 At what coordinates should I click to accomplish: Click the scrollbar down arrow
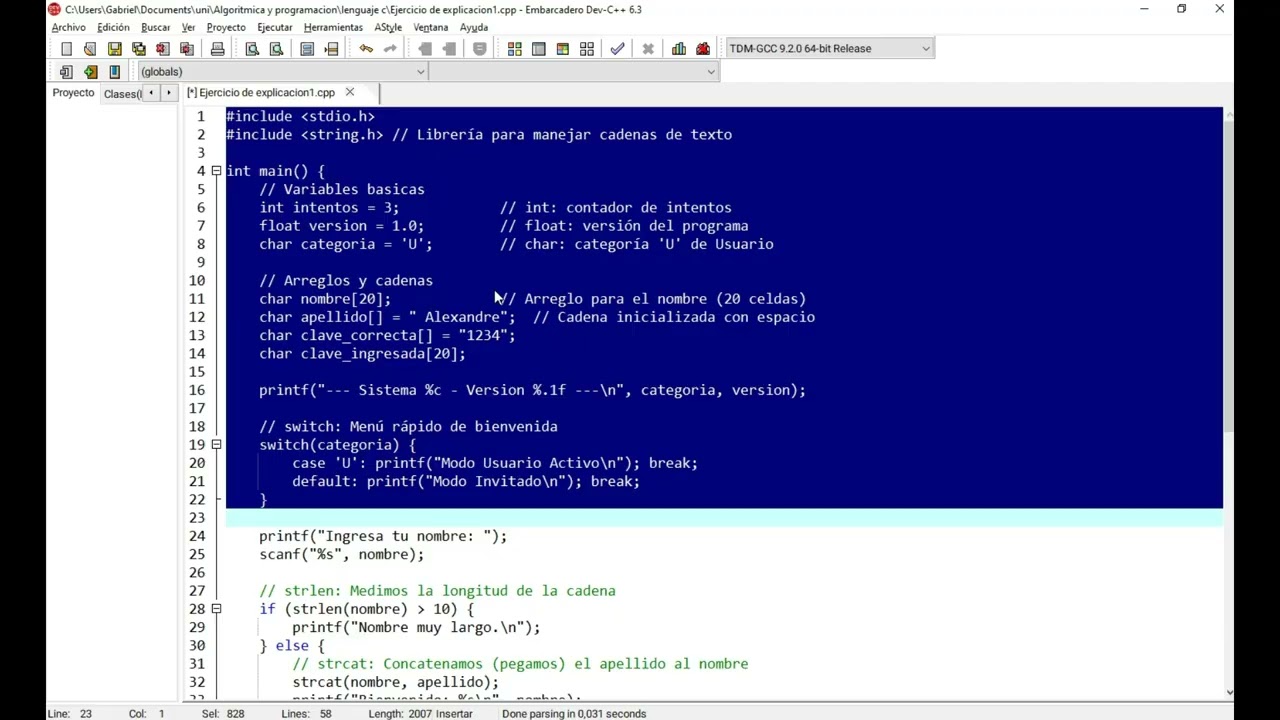[x=1229, y=691]
